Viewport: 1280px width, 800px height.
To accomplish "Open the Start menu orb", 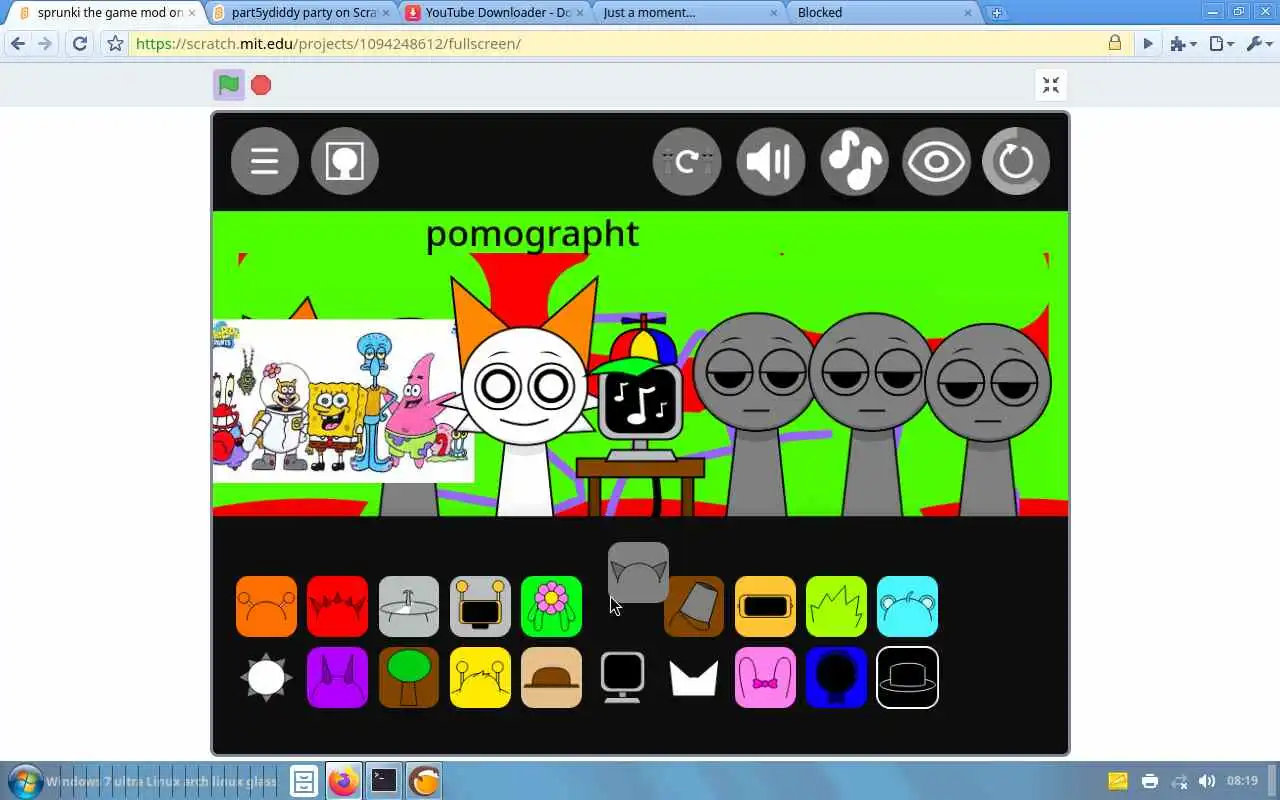I will click(25, 780).
